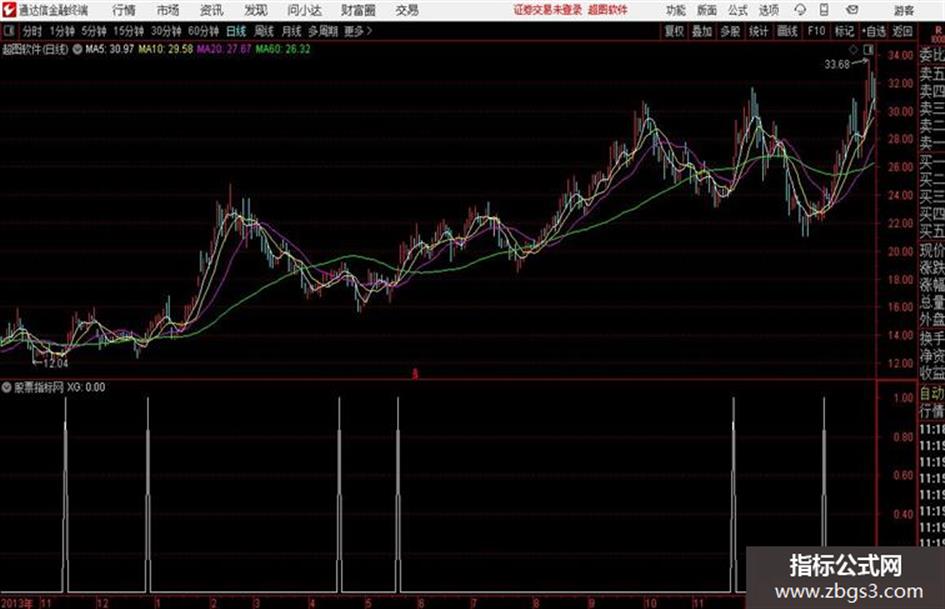This screenshot has width=945, height=609.
Task: Click the MA10: 29.58 value
Action: point(166,49)
